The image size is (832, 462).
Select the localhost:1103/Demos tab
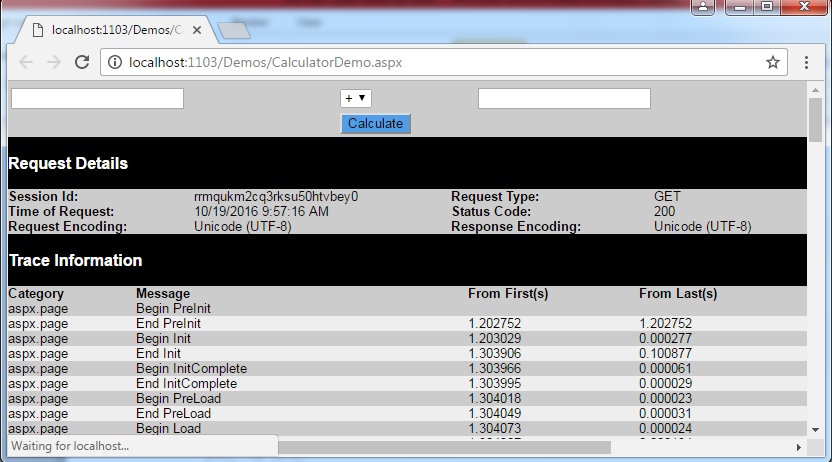tap(110, 30)
